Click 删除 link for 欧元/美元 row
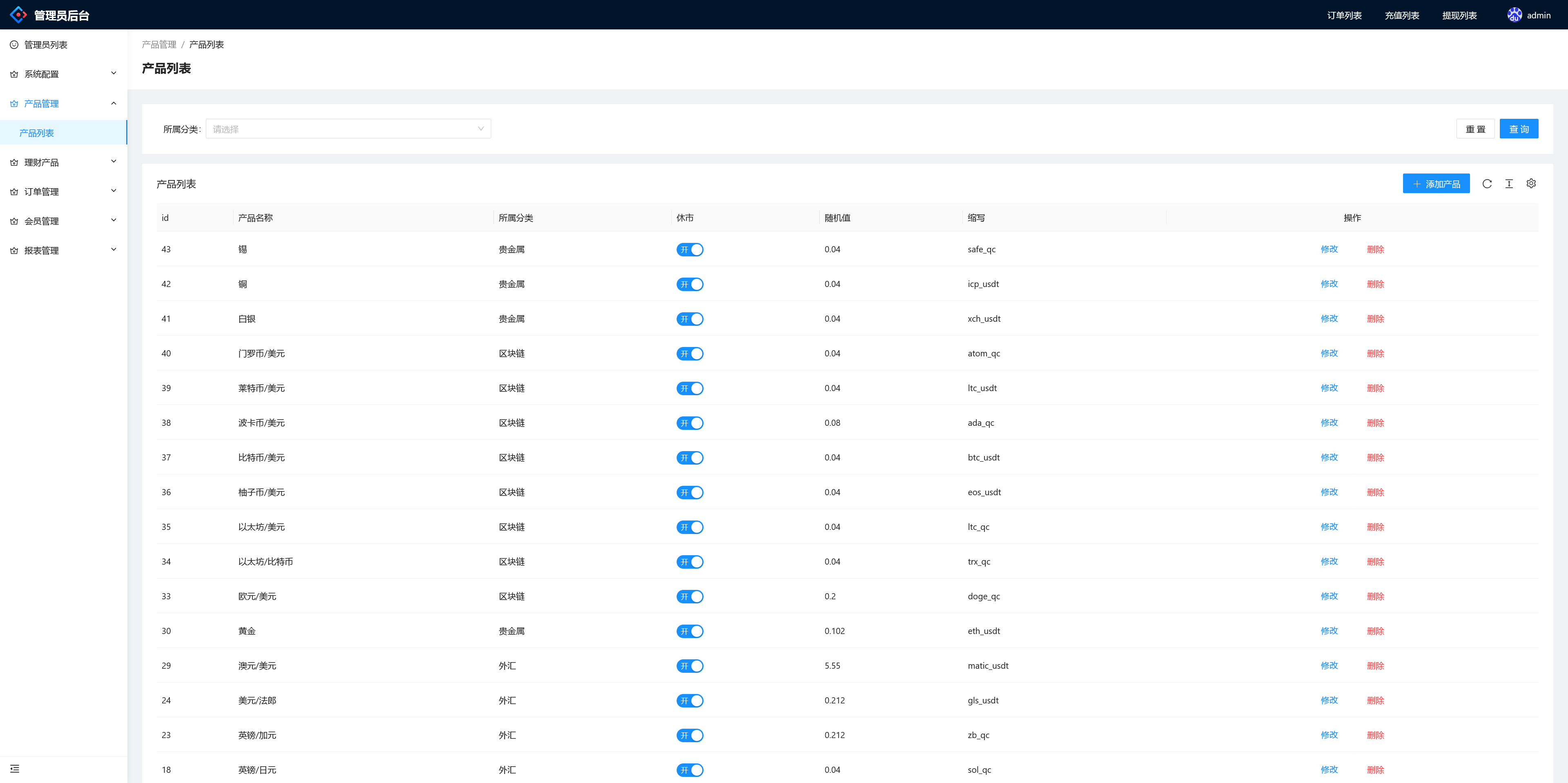The image size is (1568, 783). click(1375, 596)
